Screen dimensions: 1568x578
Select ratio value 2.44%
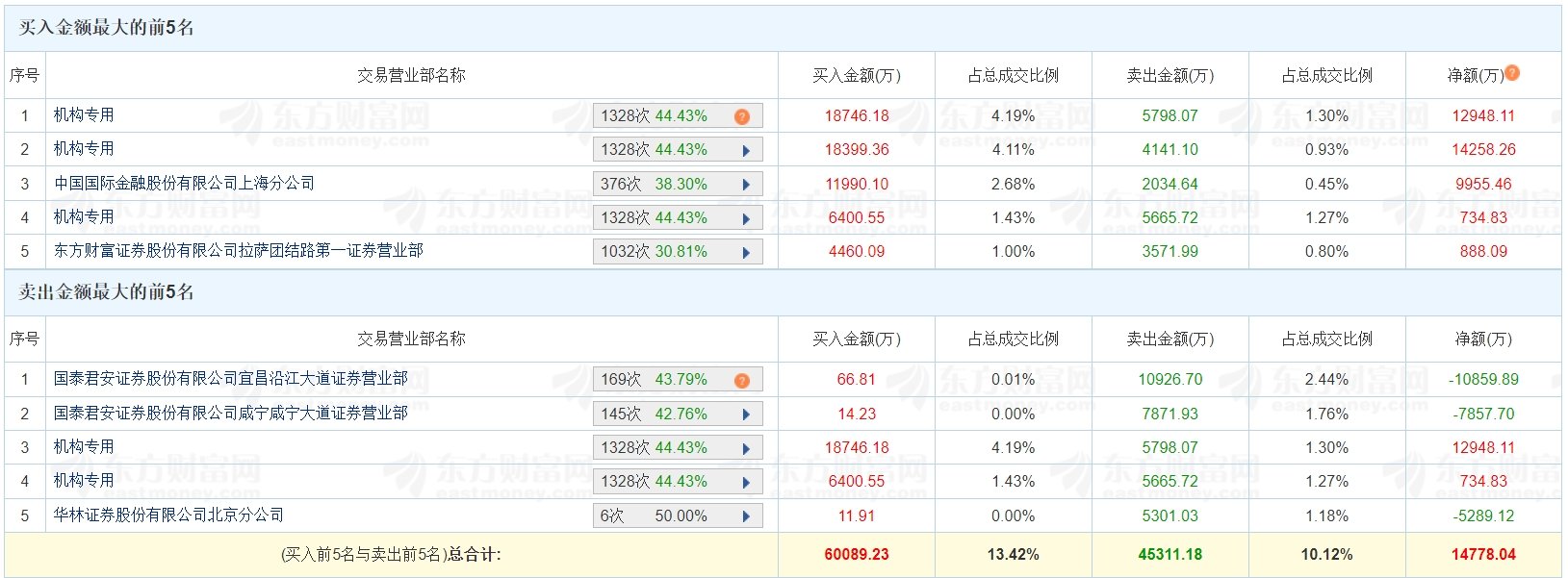[x=1326, y=380]
